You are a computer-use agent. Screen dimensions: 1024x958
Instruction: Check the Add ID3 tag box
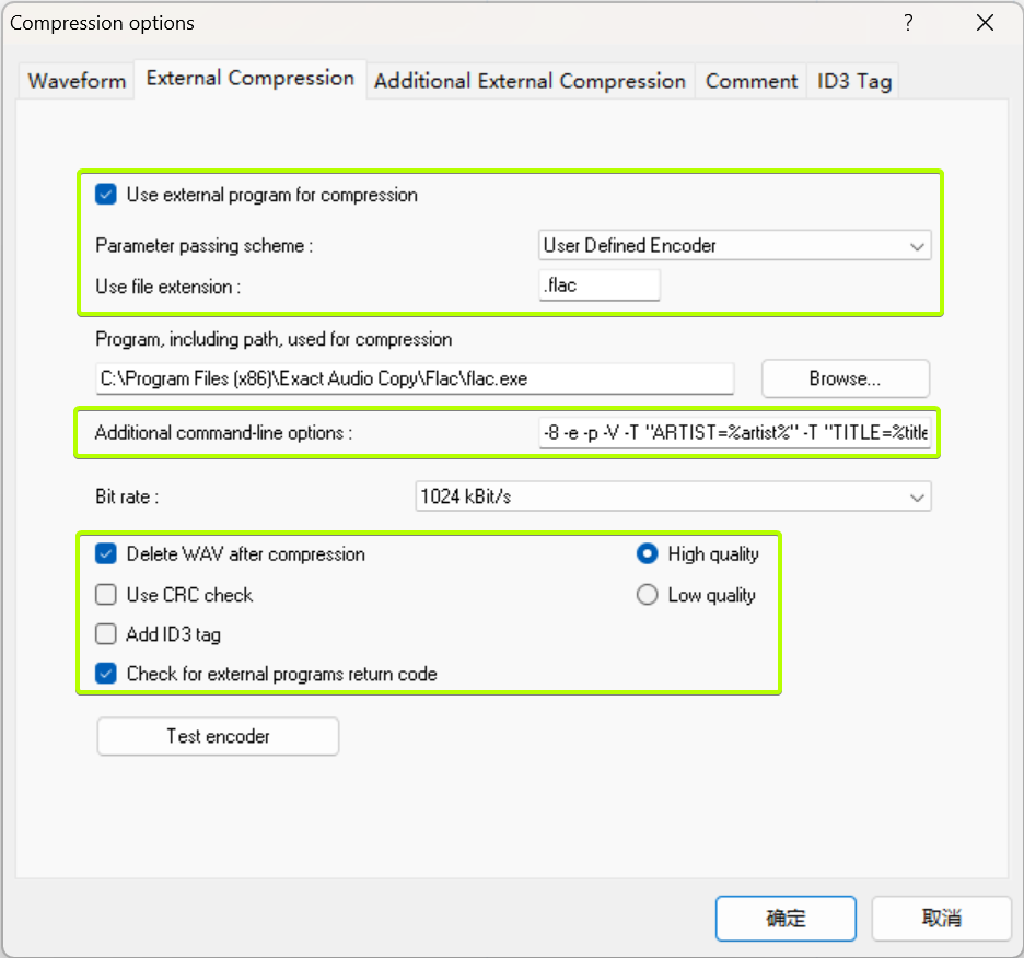tap(105, 634)
